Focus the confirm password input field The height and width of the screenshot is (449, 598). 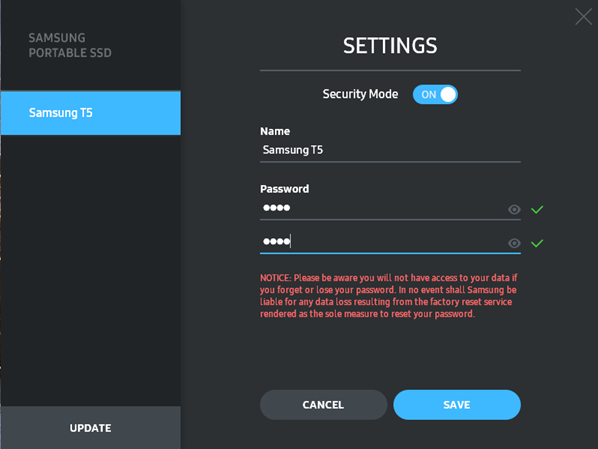coord(383,242)
